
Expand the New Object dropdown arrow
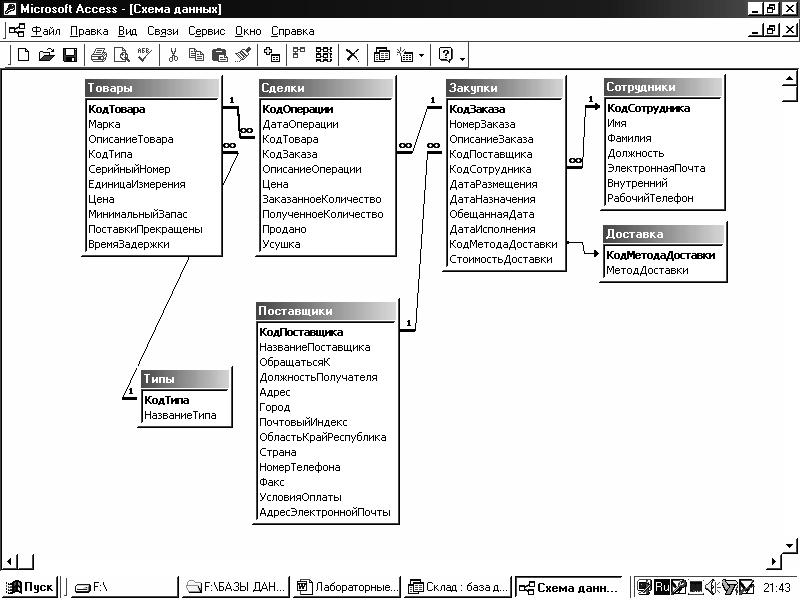(421, 56)
